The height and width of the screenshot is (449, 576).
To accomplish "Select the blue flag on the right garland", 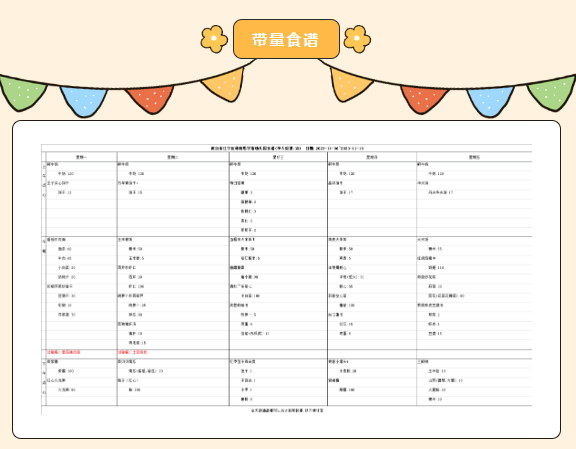I will [x=490, y=101].
